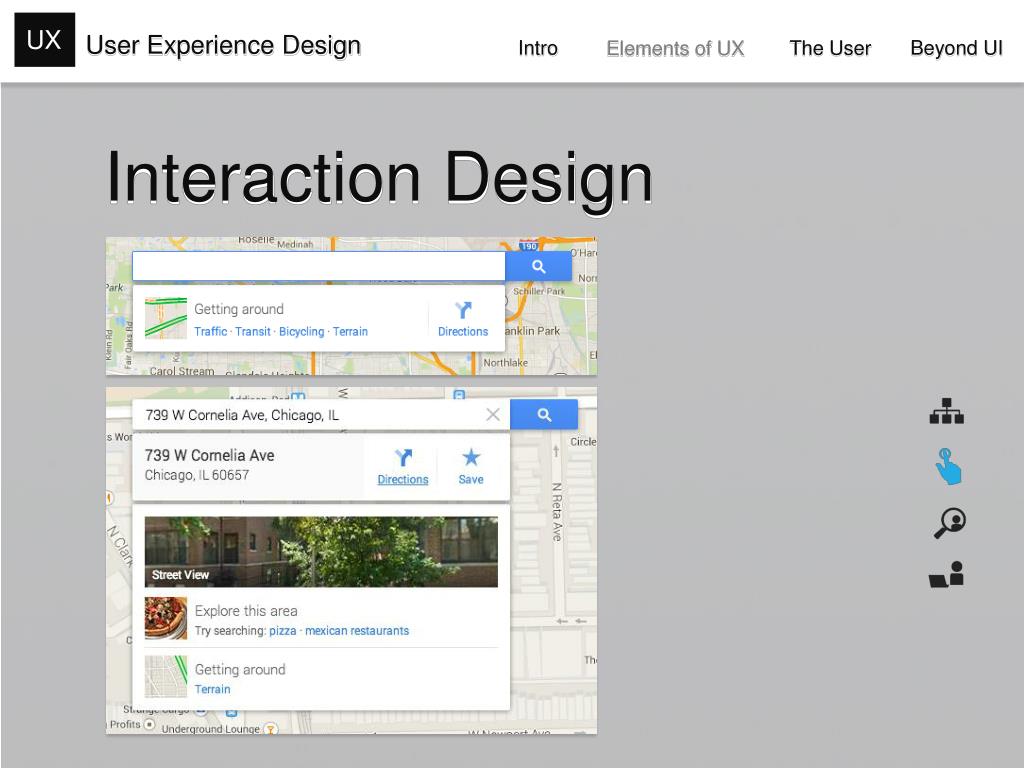Open the Intro section
Screen dimensions: 1024x768
[537, 48]
